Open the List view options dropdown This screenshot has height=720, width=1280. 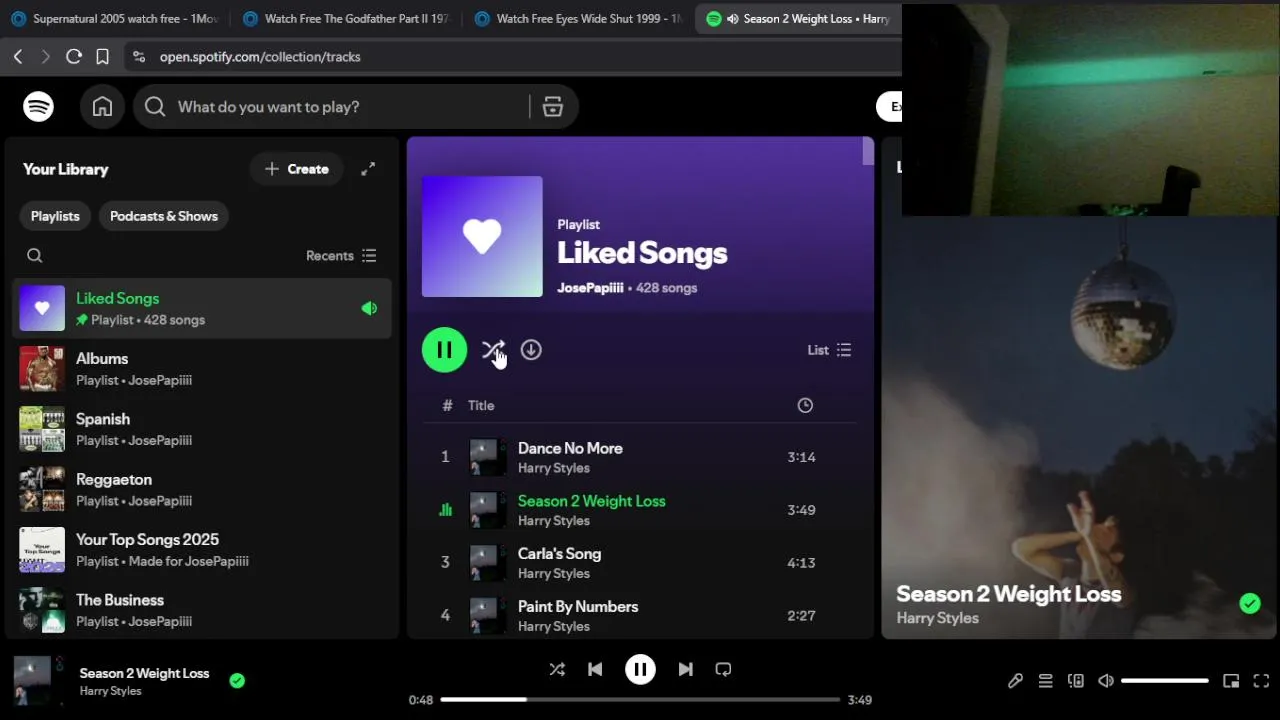click(x=829, y=350)
